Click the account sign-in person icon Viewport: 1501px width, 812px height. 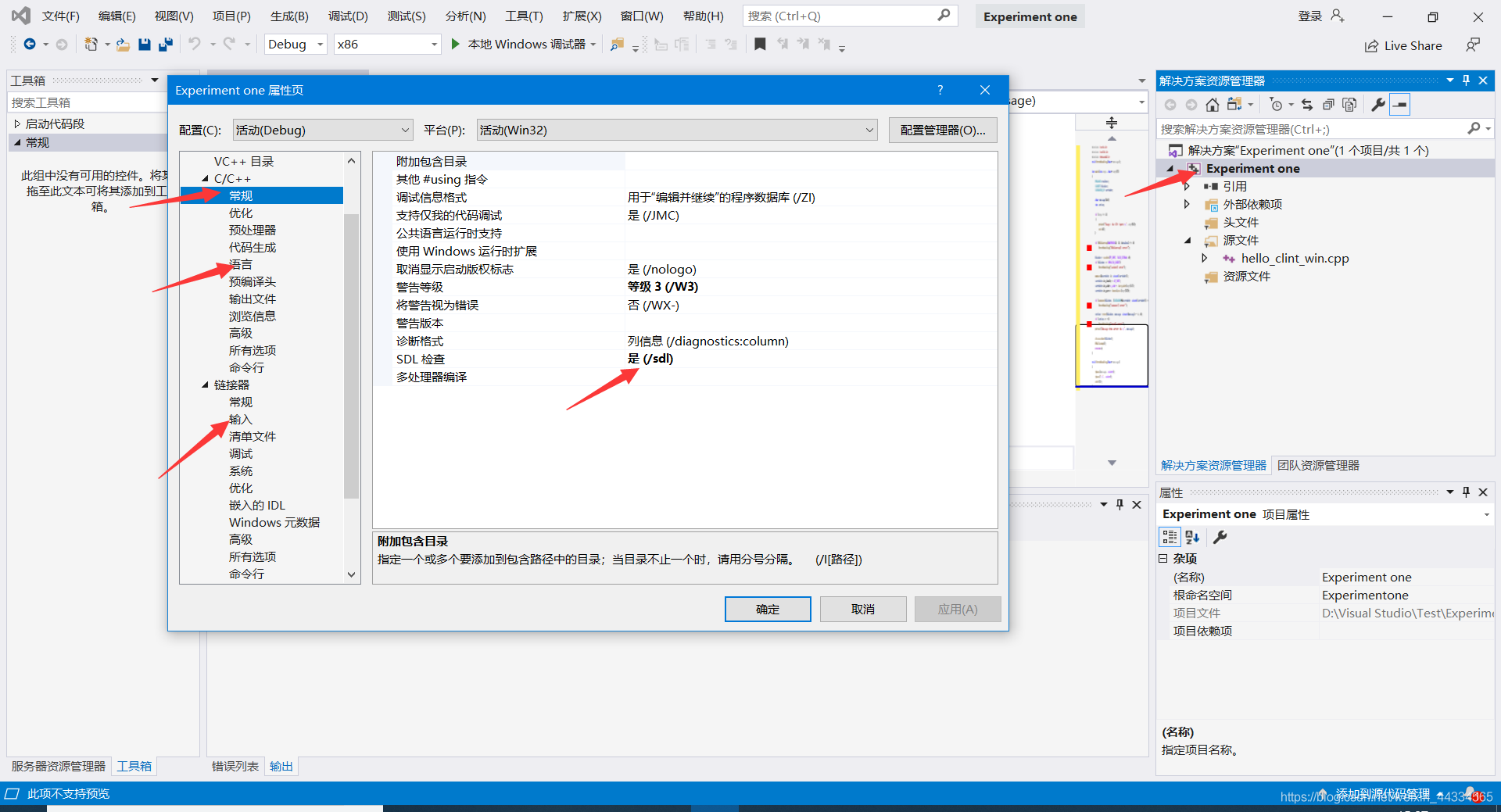click(1338, 16)
